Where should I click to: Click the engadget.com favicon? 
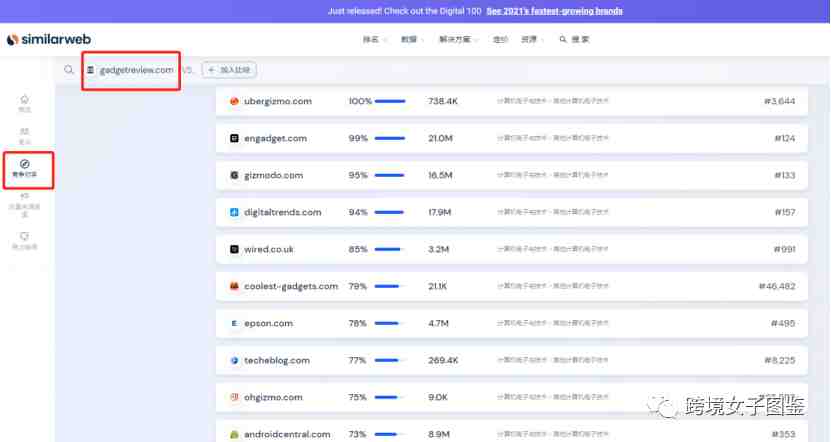(234, 138)
